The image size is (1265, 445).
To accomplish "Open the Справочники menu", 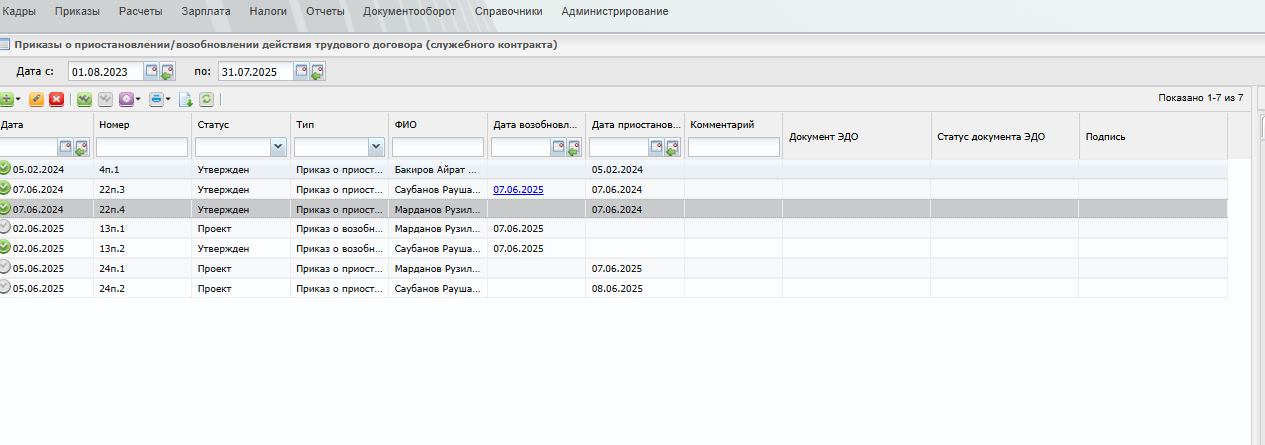I will point(509,11).
